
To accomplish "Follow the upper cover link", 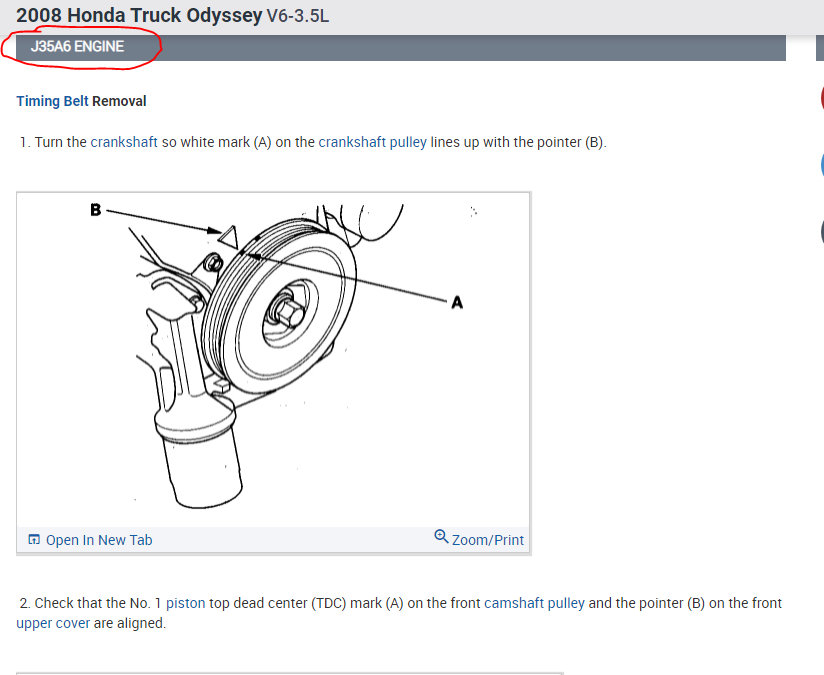I will (x=53, y=623).
